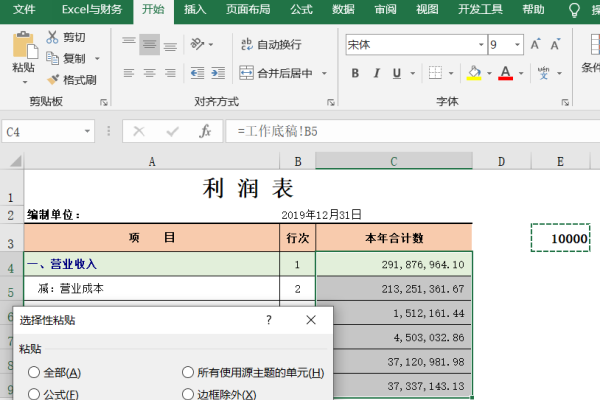Increase indent
This screenshot has width=600, height=400.
[218, 73]
